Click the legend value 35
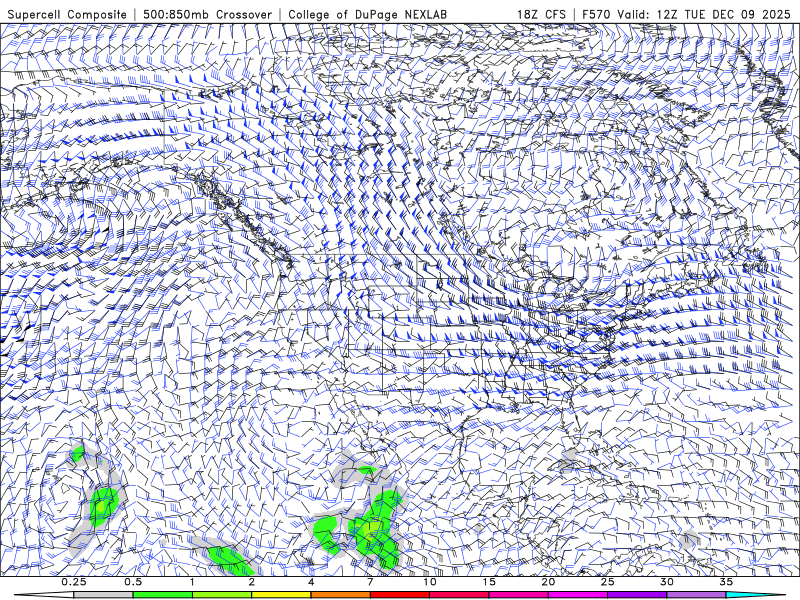 pyautogui.click(x=726, y=582)
